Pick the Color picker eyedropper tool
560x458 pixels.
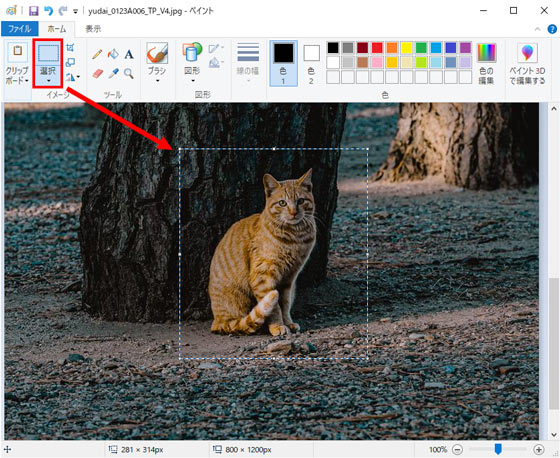click(x=113, y=74)
